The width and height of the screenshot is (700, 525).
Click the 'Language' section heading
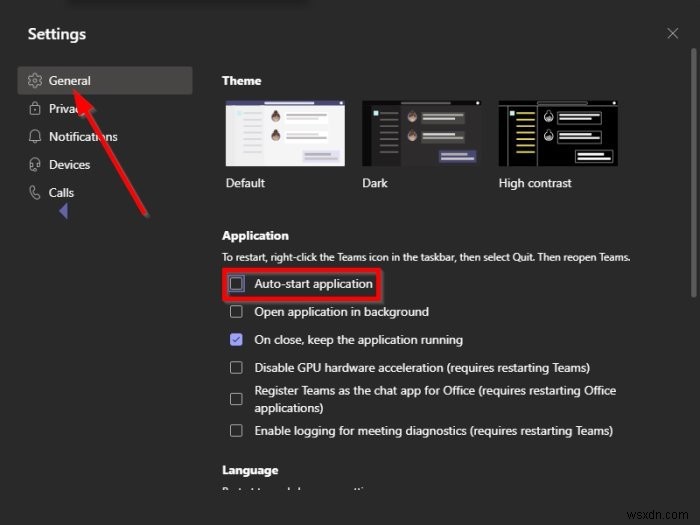point(250,470)
